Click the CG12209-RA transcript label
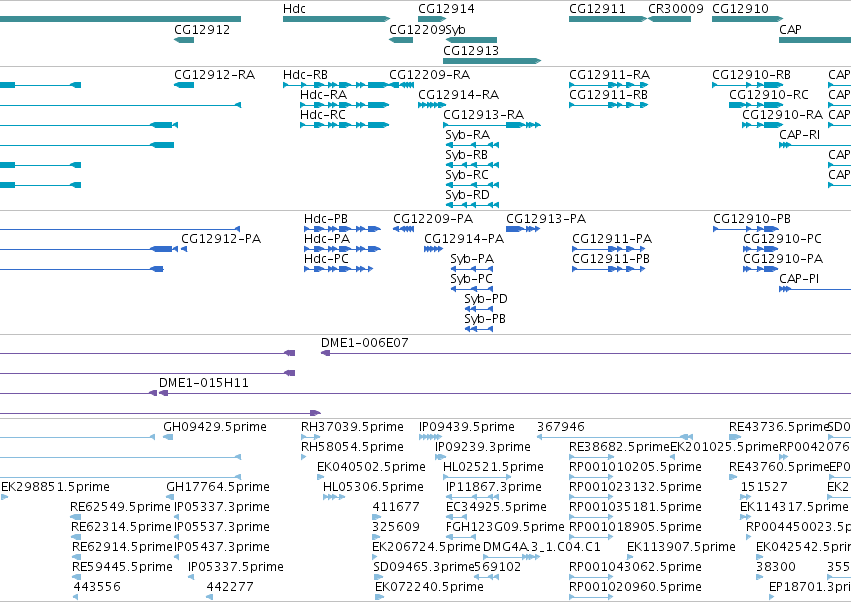 coord(430,75)
